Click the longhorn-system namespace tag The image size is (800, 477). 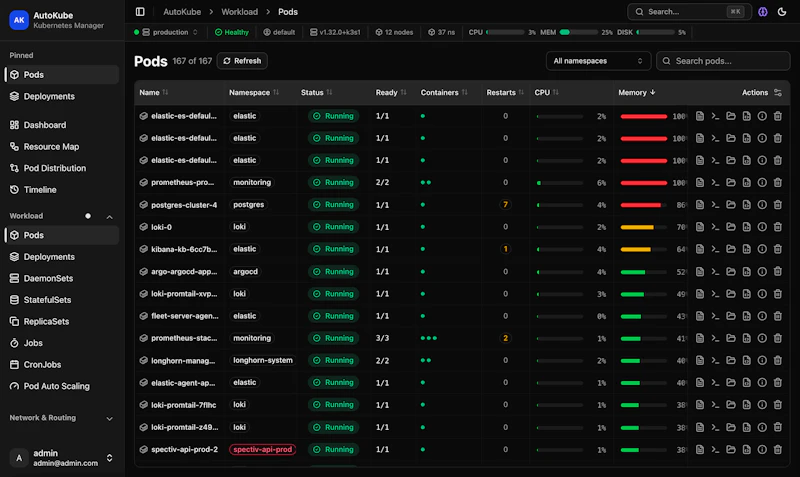point(263,360)
